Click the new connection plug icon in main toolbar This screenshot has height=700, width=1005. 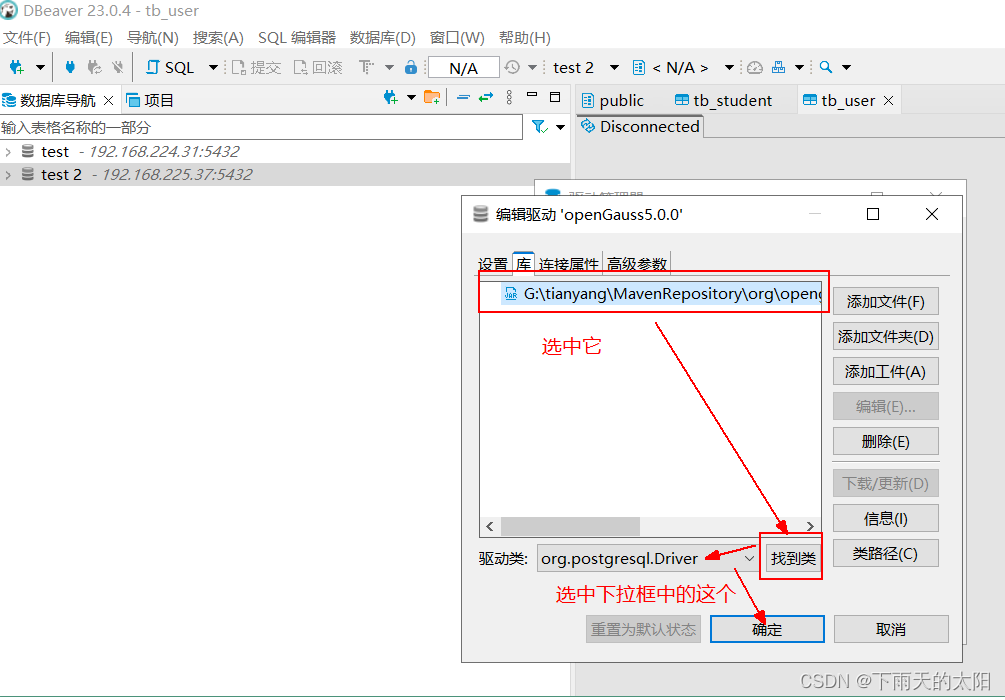click(x=17, y=67)
